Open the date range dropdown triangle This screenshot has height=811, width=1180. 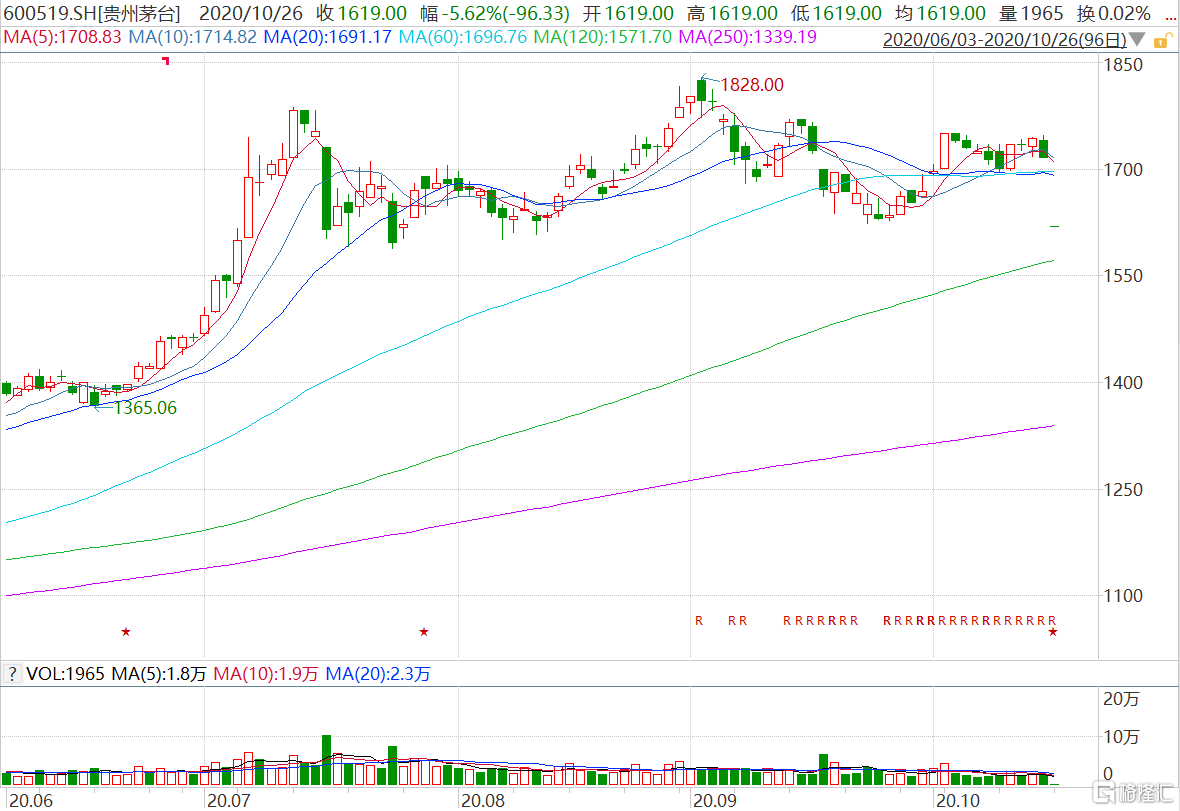1137,40
